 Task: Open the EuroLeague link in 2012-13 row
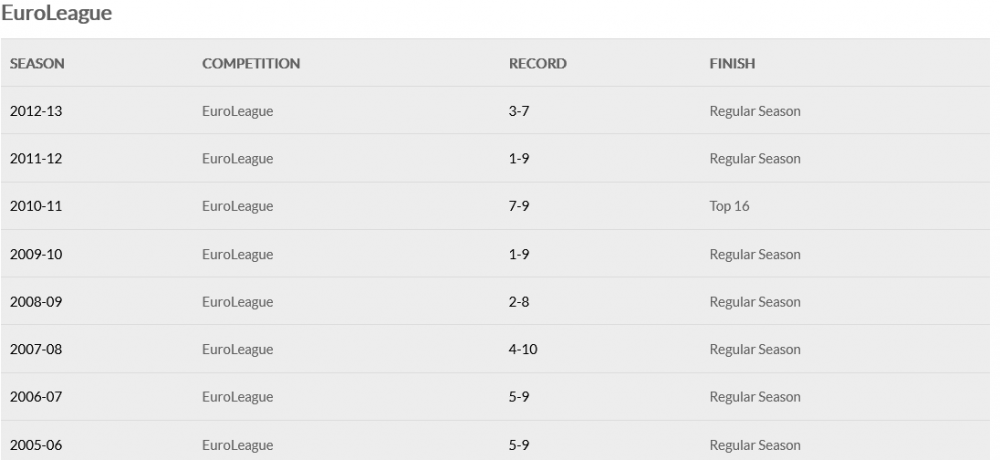coord(237,111)
